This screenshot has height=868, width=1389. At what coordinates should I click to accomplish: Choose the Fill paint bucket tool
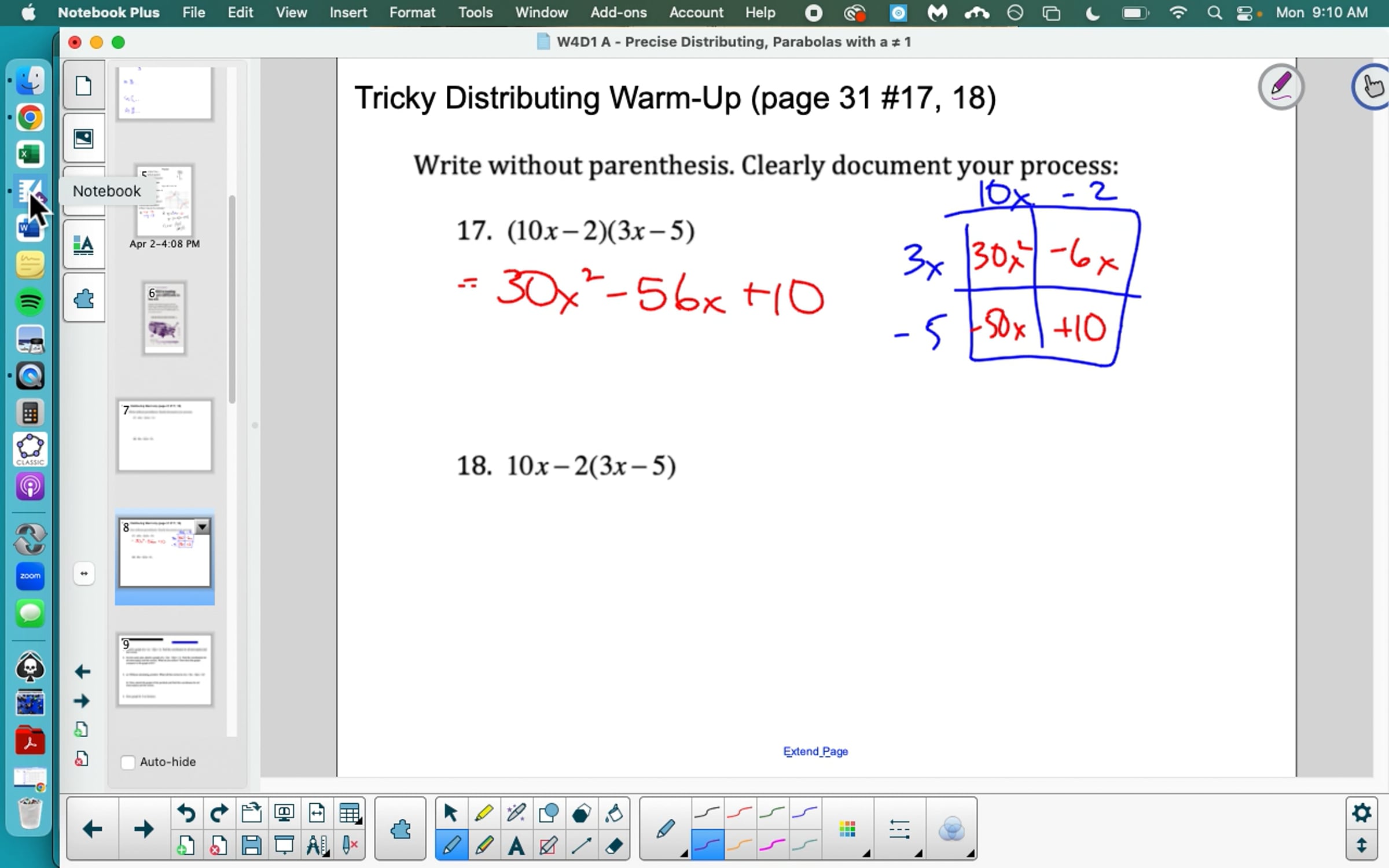click(x=613, y=814)
